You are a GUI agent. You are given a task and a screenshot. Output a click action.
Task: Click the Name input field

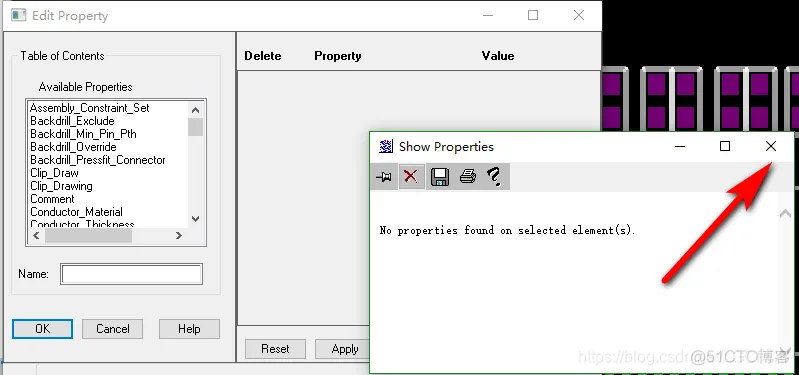pyautogui.click(x=131, y=274)
